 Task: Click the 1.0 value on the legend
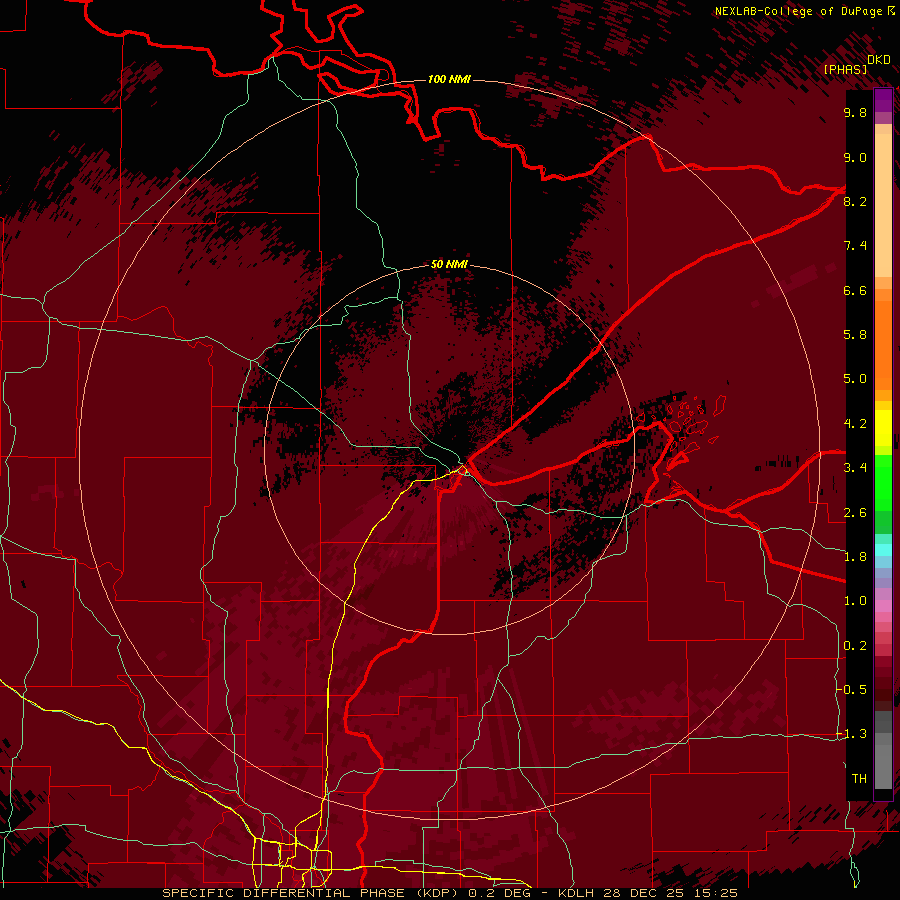[x=855, y=601]
